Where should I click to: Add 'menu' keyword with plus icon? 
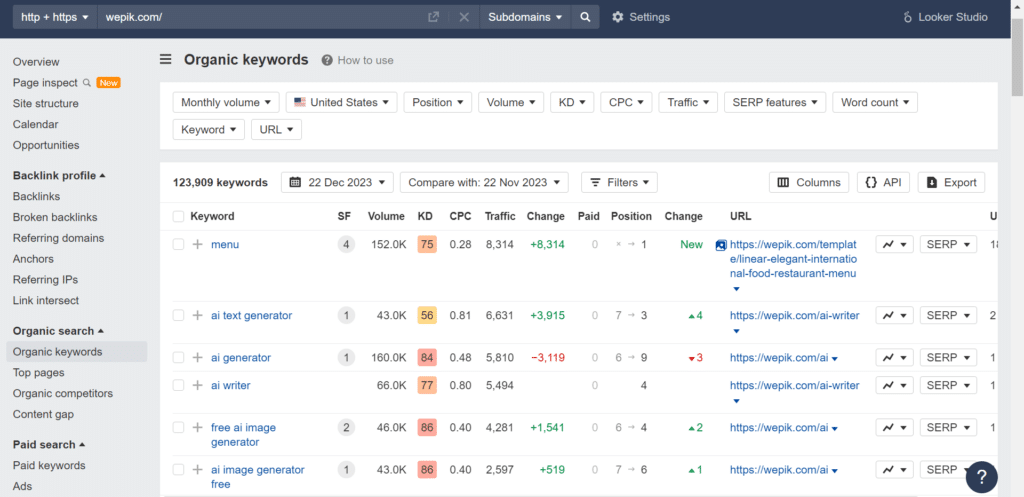198,244
